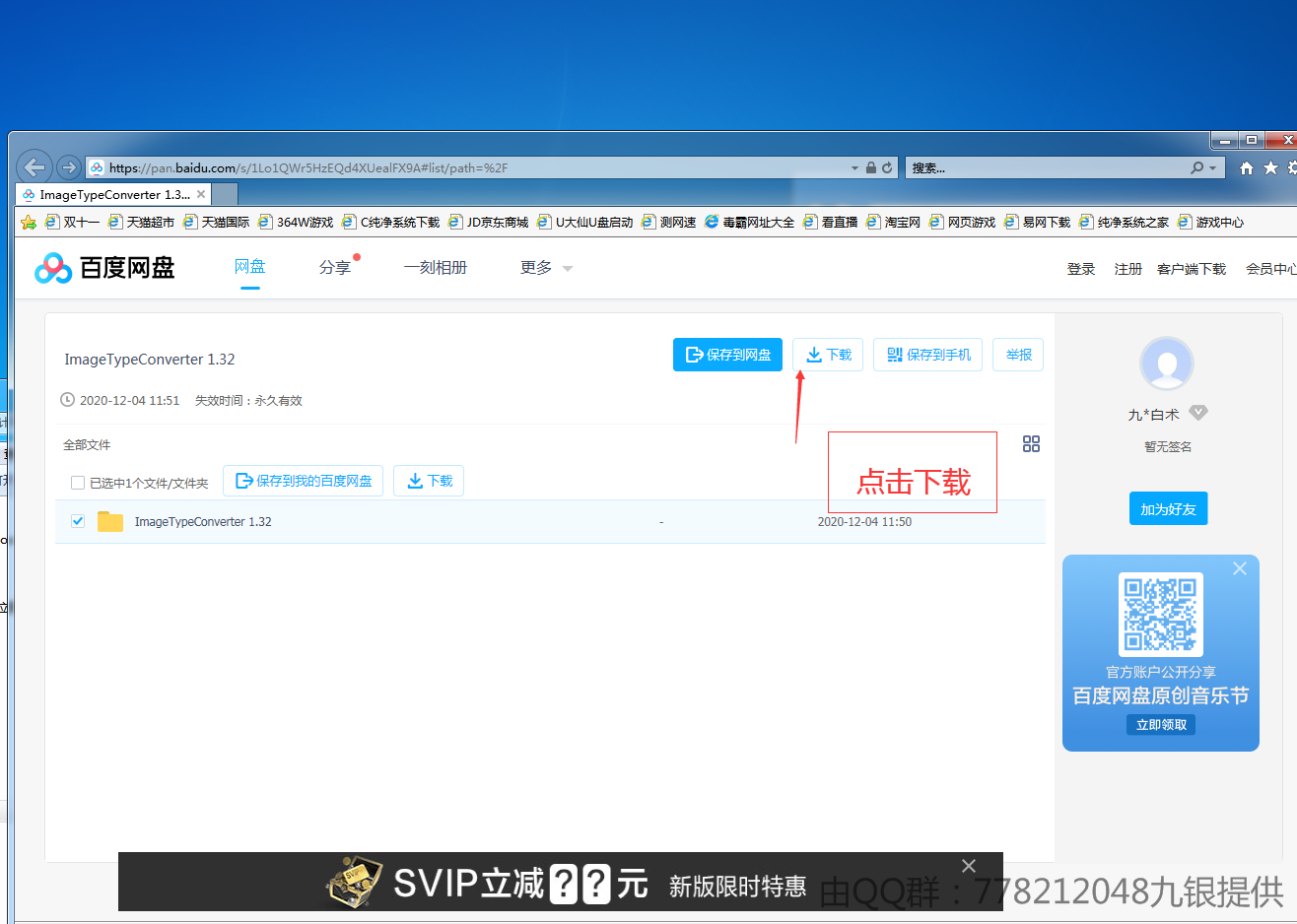The image size is (1297, 924).
Task: Click the blue 保存到网盘 button
Action: [x=727, y=355]
